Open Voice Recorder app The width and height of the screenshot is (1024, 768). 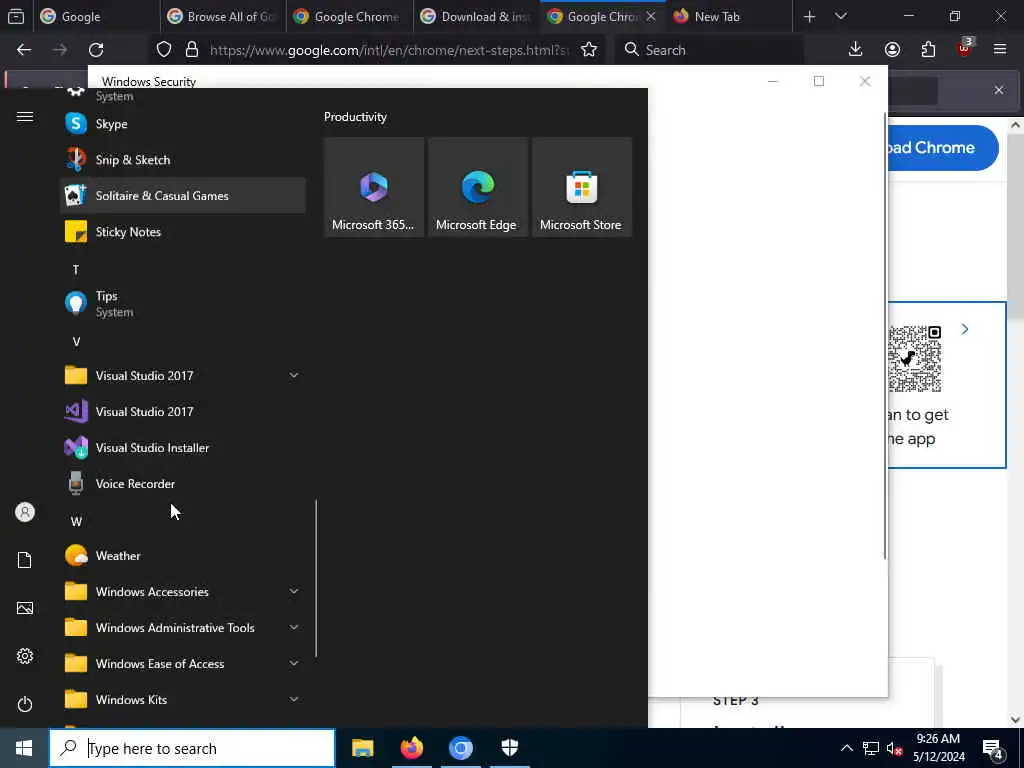tap(183, 483)
